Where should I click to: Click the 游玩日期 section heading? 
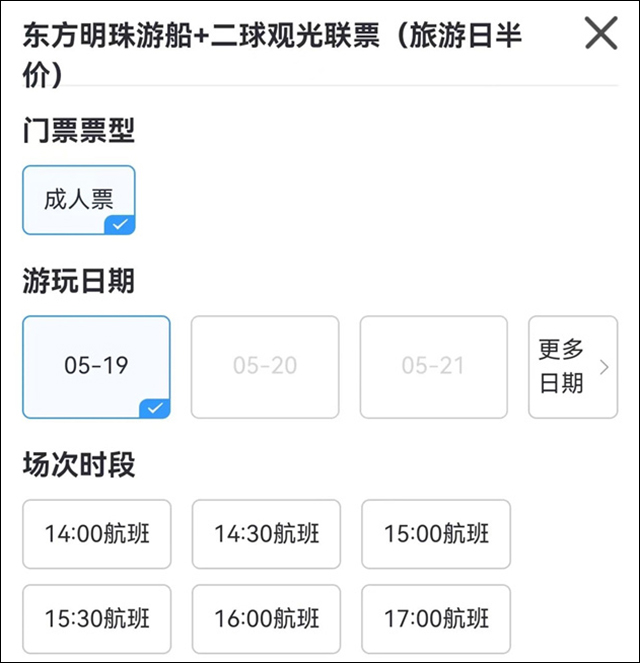tap(78, 282)
